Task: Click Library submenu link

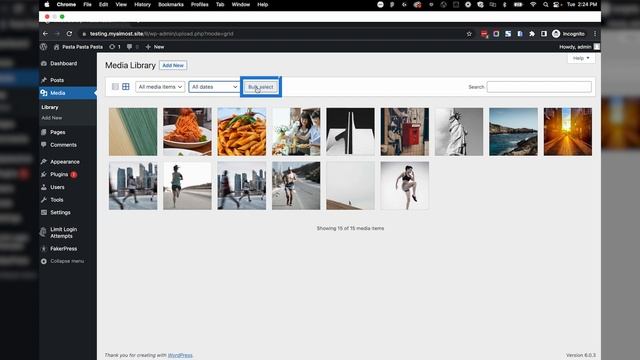Action: pyautogui.click(x=50, y=107)
